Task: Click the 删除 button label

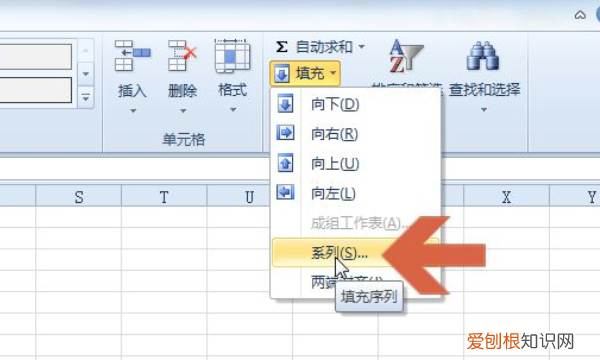Action: [x=183, y=91]
